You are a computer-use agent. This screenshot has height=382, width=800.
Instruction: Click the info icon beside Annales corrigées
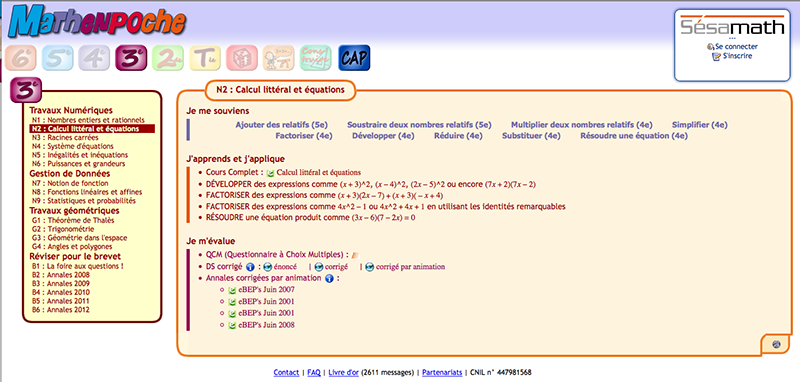(329, 278)
